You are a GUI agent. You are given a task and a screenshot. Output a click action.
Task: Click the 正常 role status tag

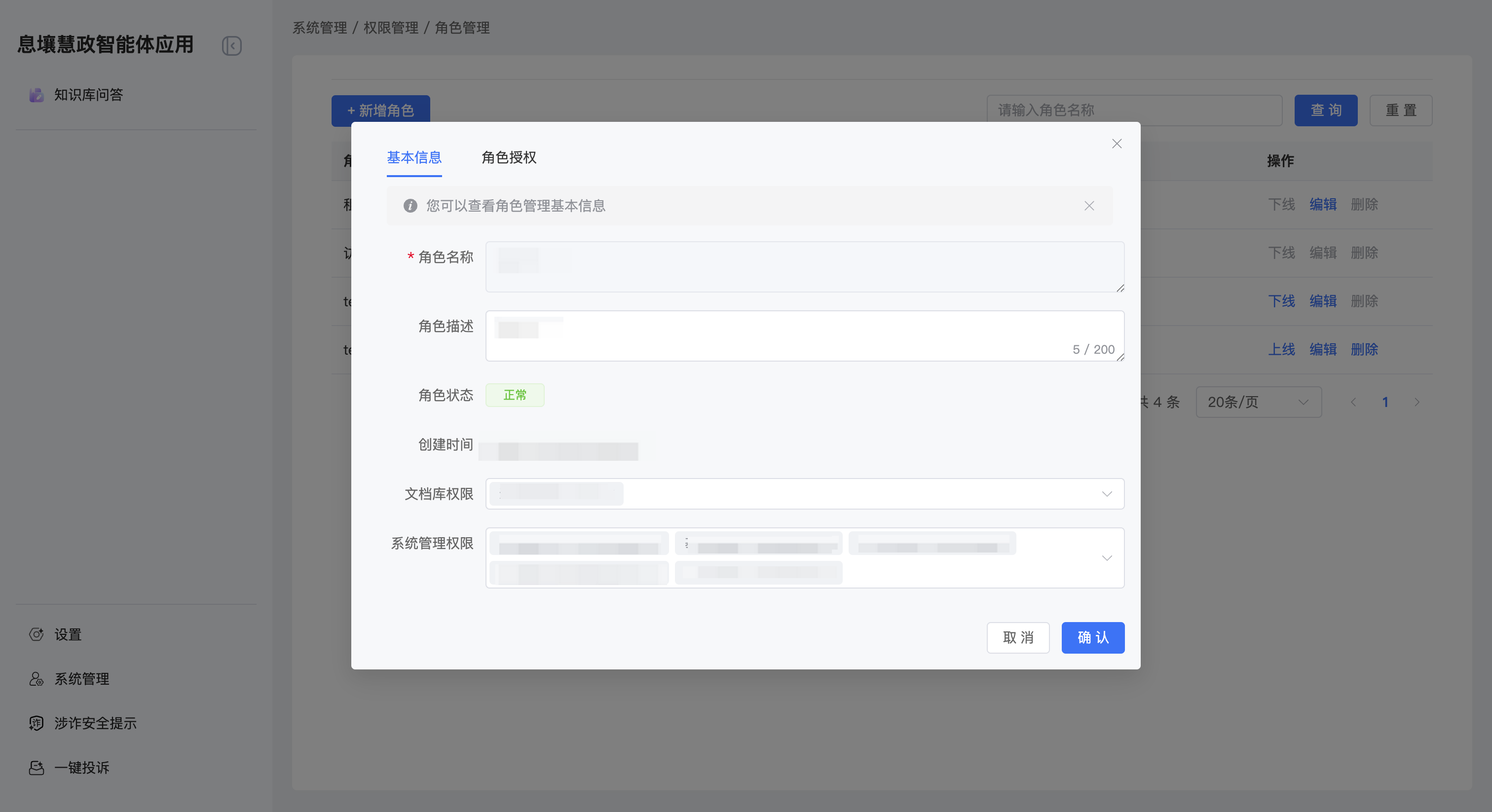[x=514, y=395]
